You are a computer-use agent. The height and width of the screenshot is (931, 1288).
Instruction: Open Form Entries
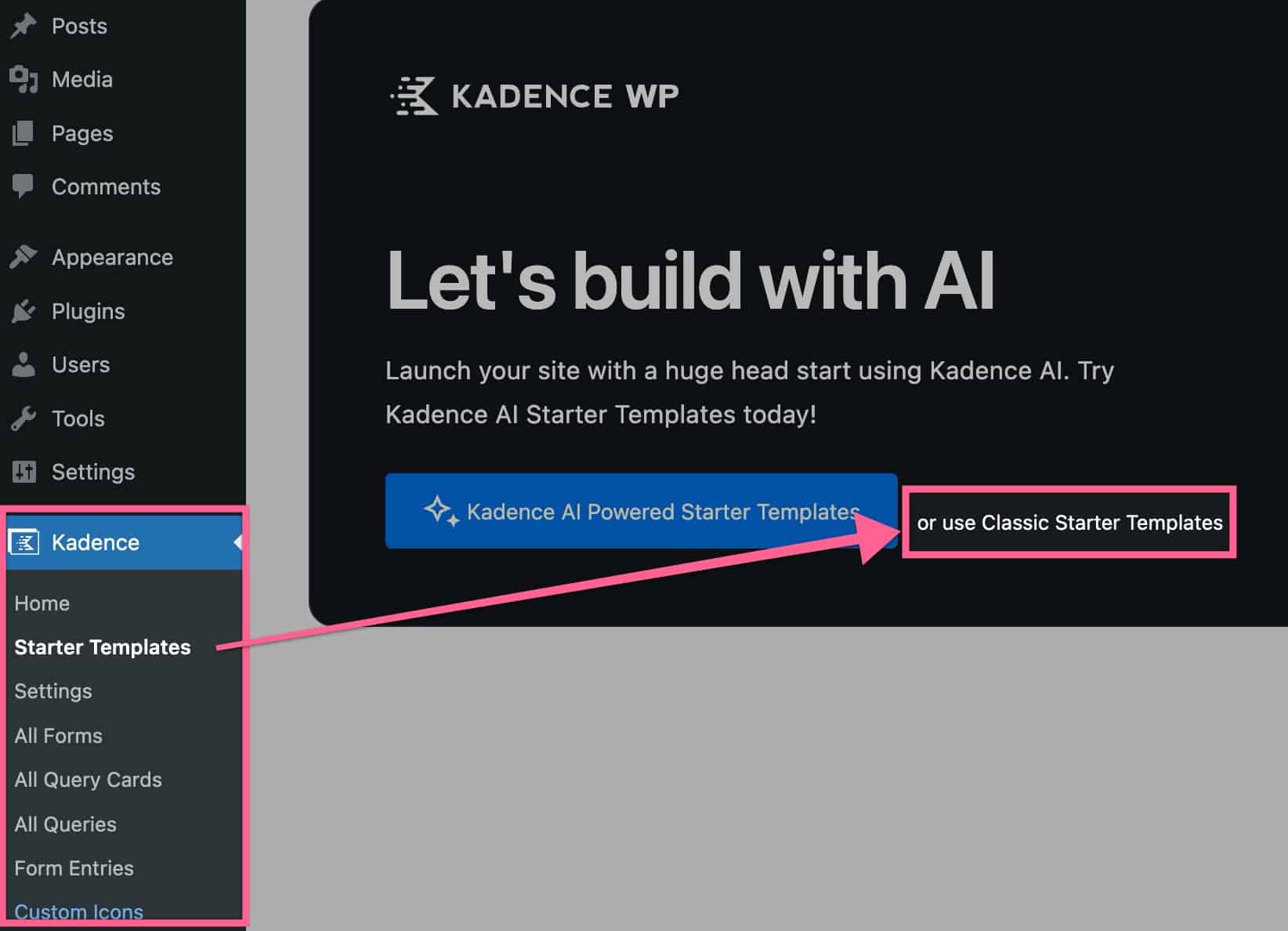point(74,868)
